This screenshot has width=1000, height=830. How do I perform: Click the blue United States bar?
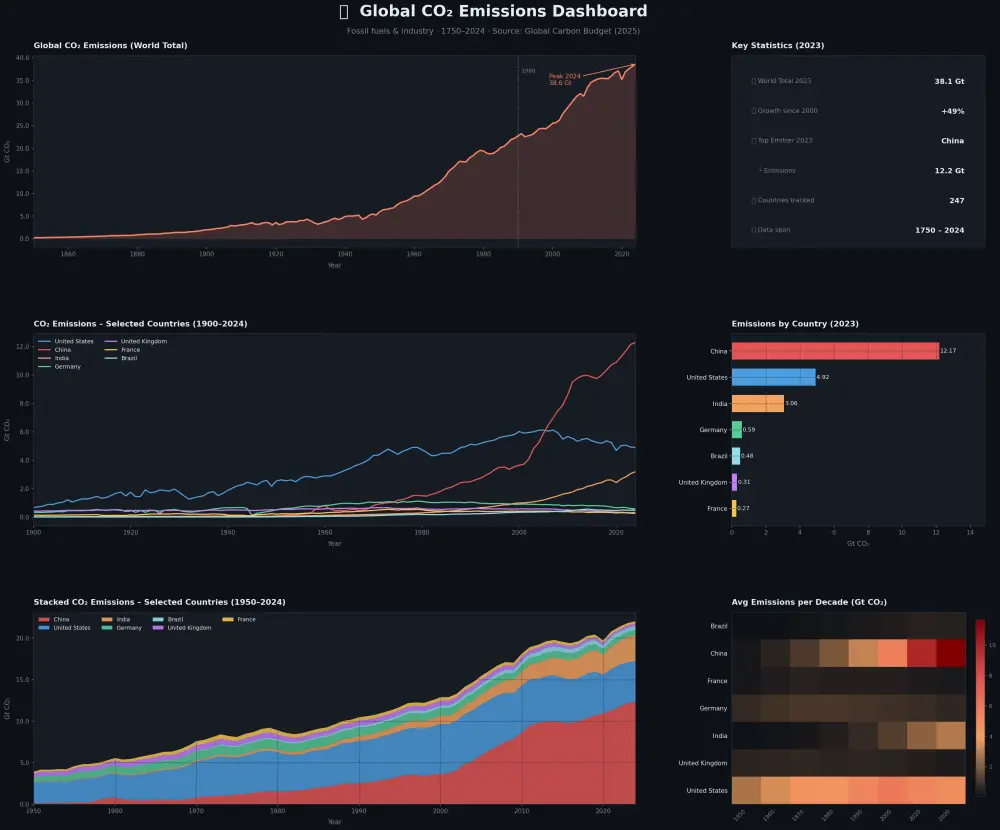coord(773,377)
